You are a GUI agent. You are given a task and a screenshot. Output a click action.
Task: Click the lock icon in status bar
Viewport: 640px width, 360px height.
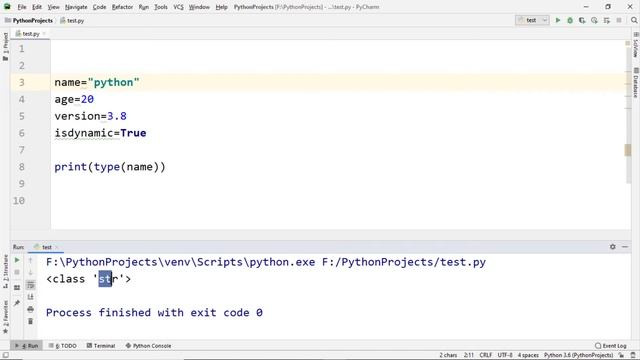[622, 355]
